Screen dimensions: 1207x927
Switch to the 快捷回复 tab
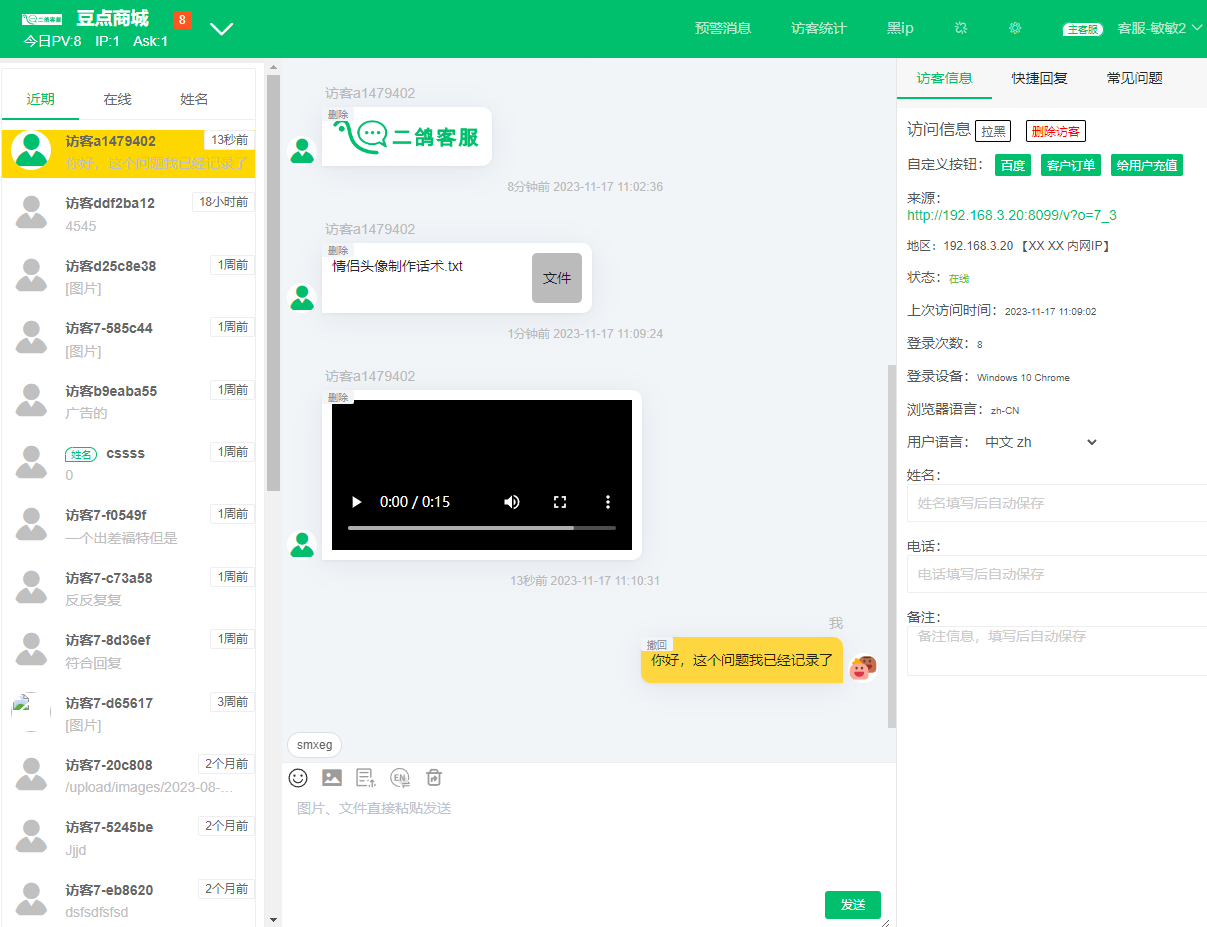point(1039,78)
